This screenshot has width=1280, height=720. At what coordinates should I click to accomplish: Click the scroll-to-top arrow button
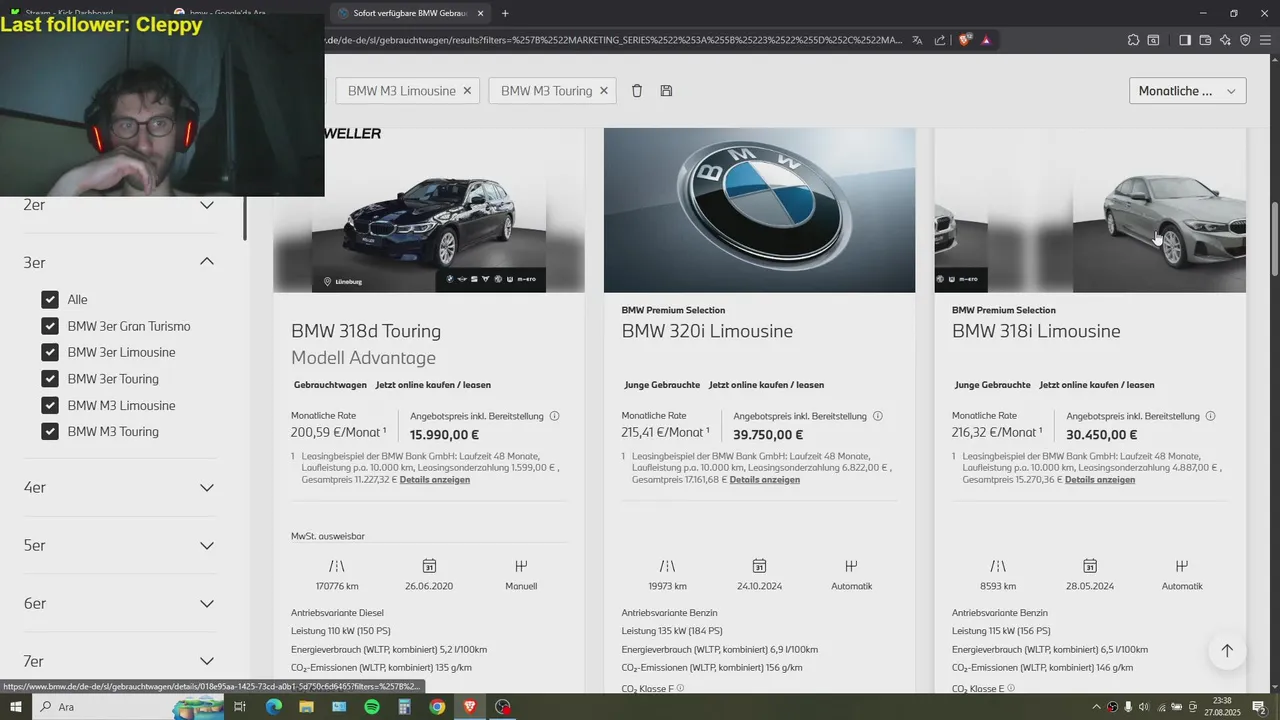point(1227,651)
